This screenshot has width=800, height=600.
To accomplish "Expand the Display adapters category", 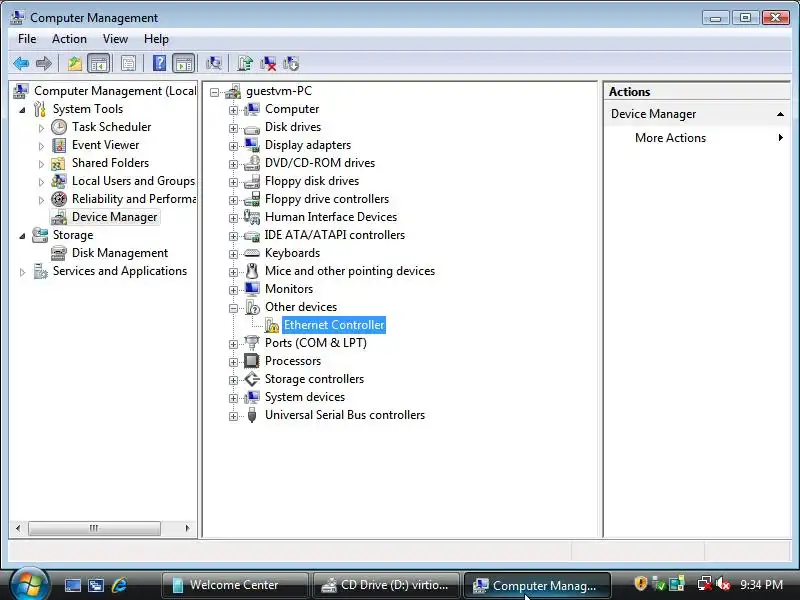I will coord(233,146).
